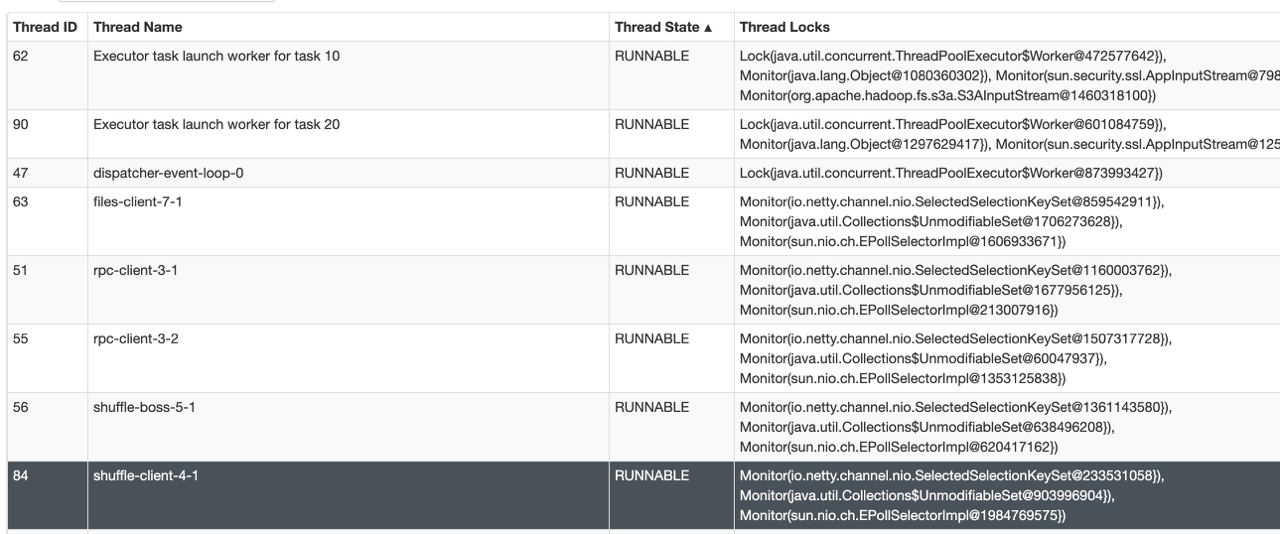Expand the task 20 worker thread row
Image resolution: width=1280 pixels, height=534 pixels.
point(216,125)
